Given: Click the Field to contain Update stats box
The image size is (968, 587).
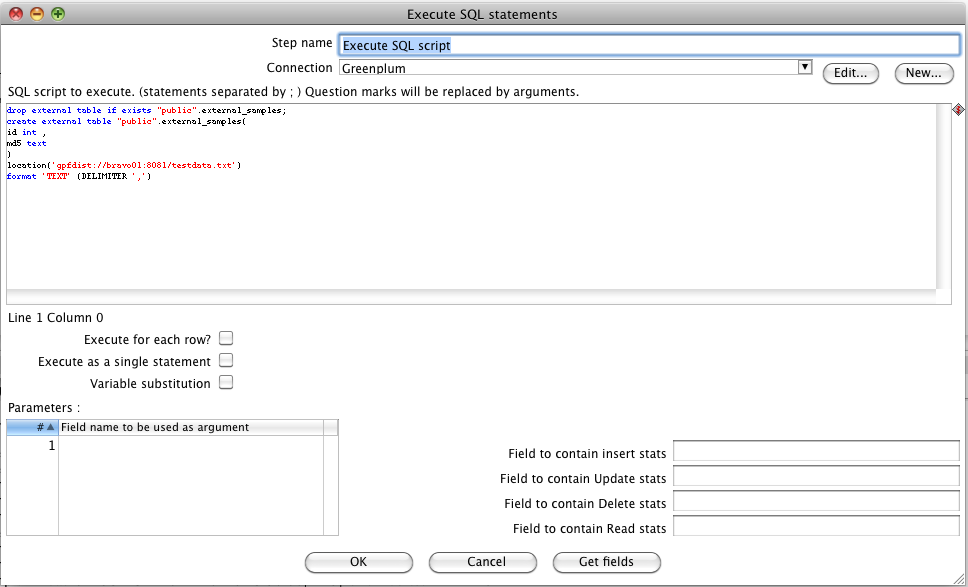Looking at the screenshot, I should pyautogui.click(x=815, y=476).
